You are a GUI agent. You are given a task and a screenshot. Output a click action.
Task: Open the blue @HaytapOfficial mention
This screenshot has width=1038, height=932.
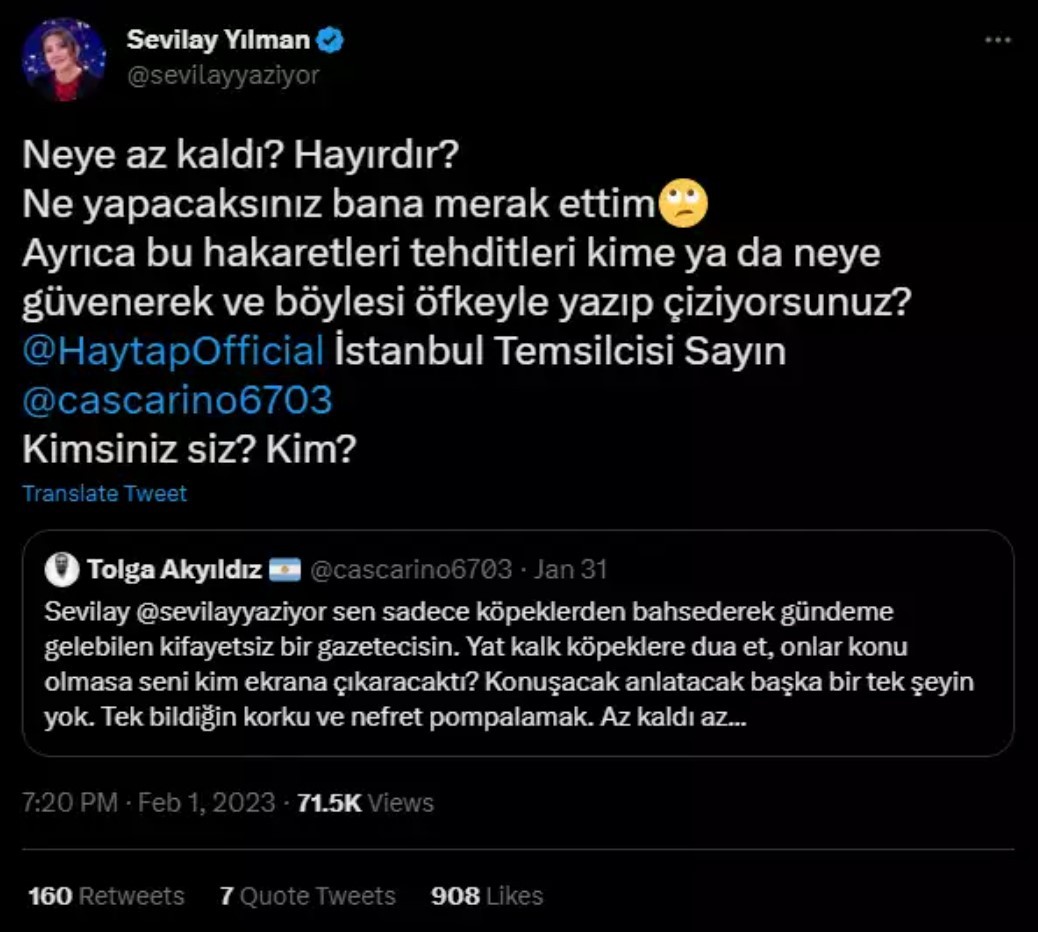coord(173,351)
